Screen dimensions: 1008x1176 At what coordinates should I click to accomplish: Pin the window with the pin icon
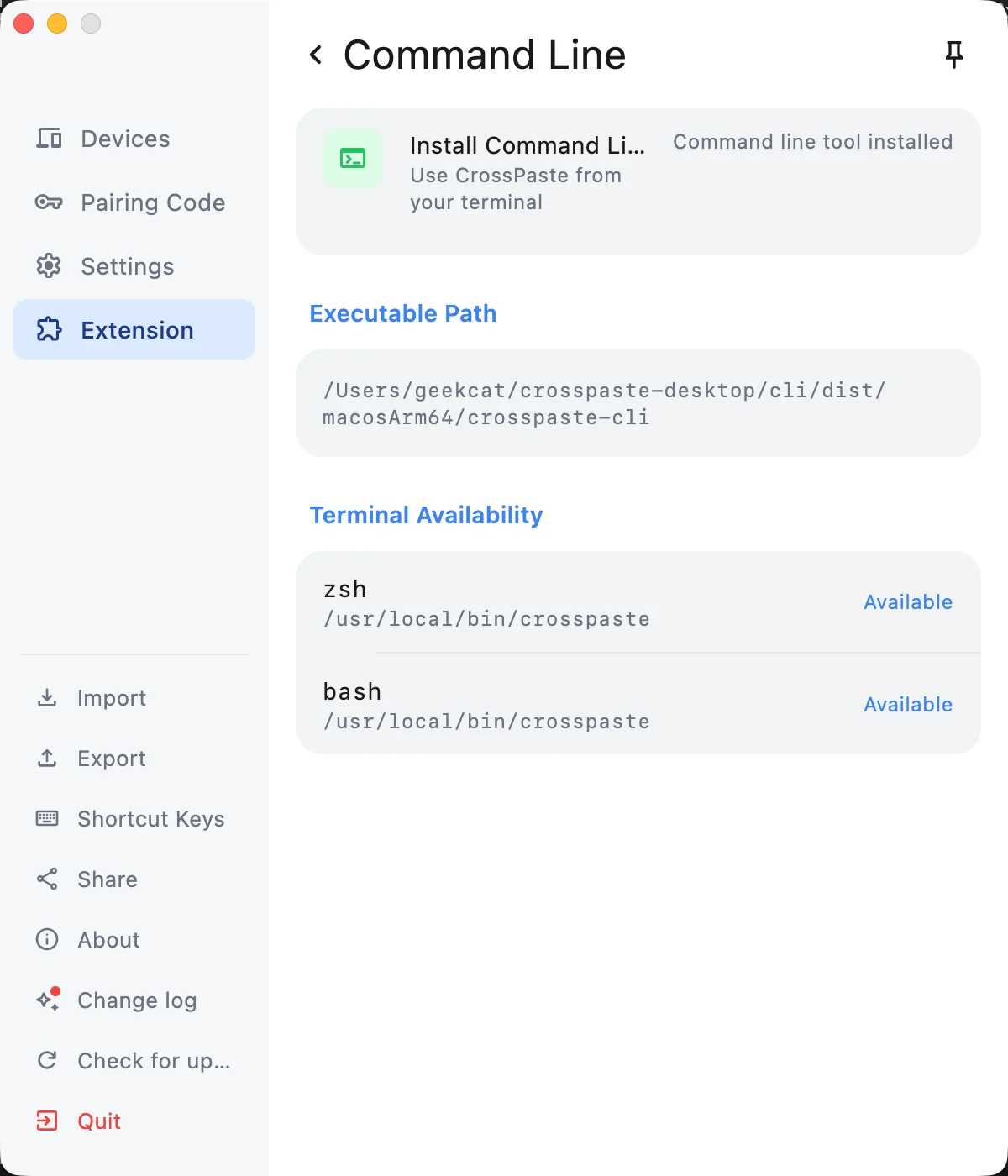click(x=953, y=55)
